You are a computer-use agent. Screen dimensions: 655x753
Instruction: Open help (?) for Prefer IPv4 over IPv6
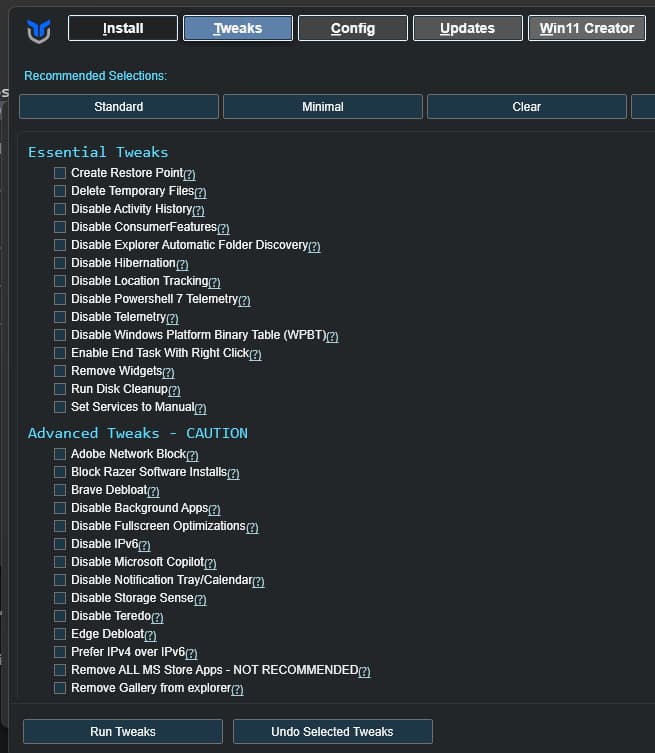click(191, 653)
